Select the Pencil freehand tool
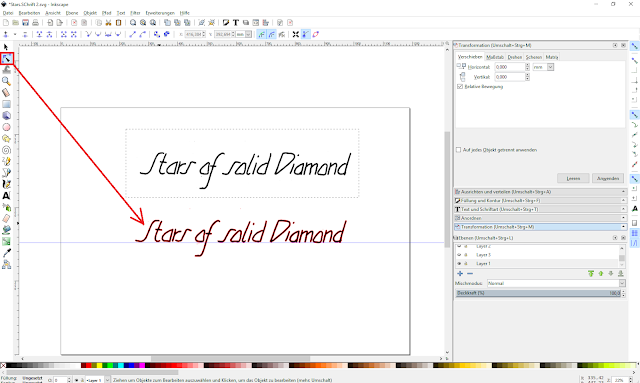The height and width of the screenshot is (383, 640). (x=6, y=162)
